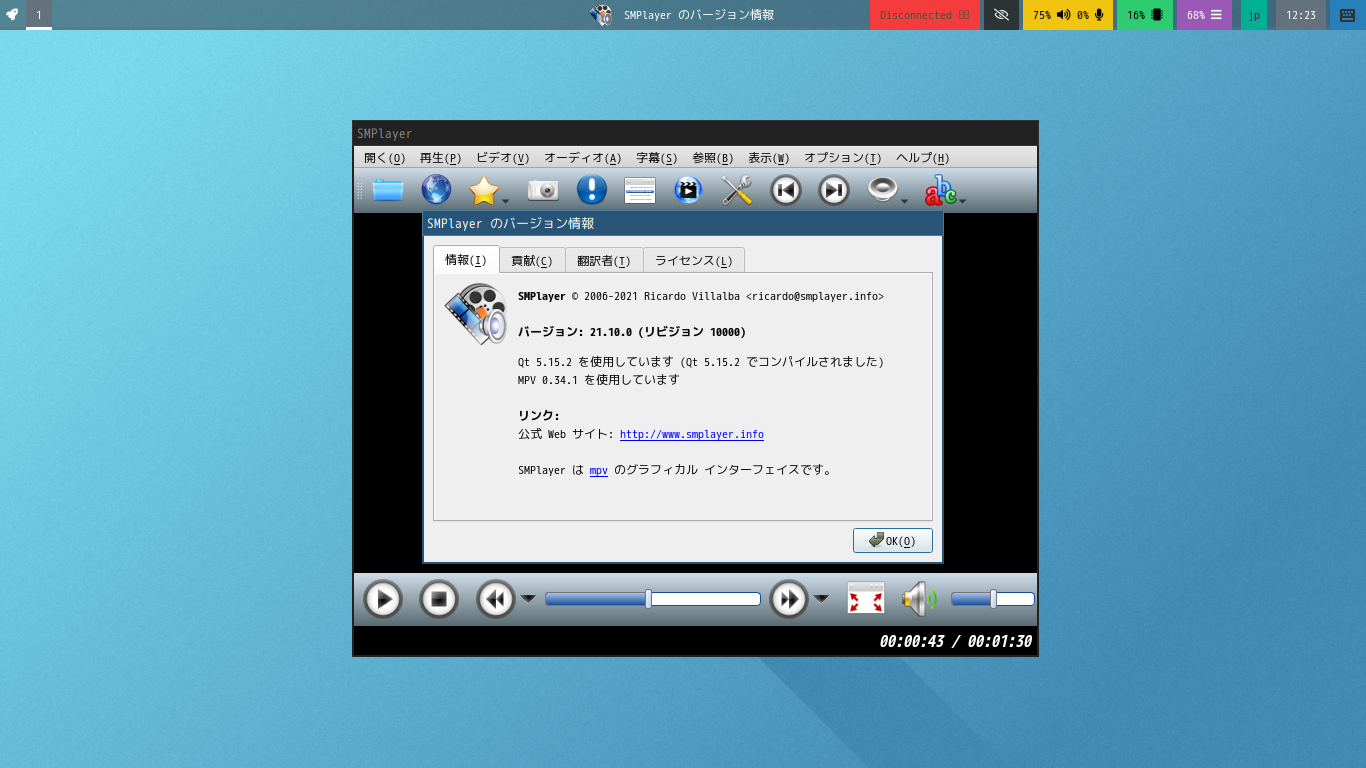
Task: Click the audio speaker track icon
Action: point(882,190)
